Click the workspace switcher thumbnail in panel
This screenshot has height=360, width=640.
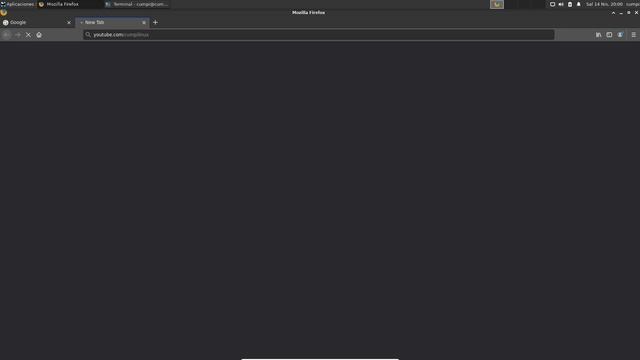pyautogui.click(x=497, y=4)
